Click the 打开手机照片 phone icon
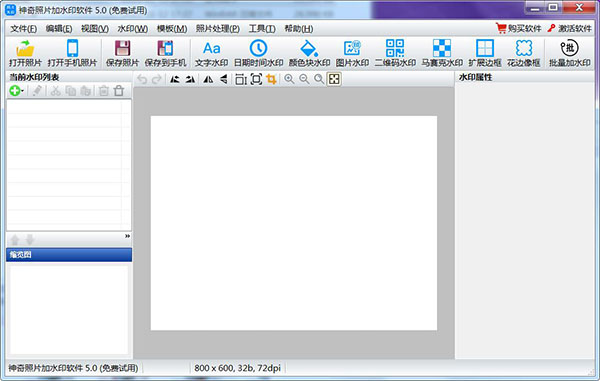 click(x=72, y=49)
